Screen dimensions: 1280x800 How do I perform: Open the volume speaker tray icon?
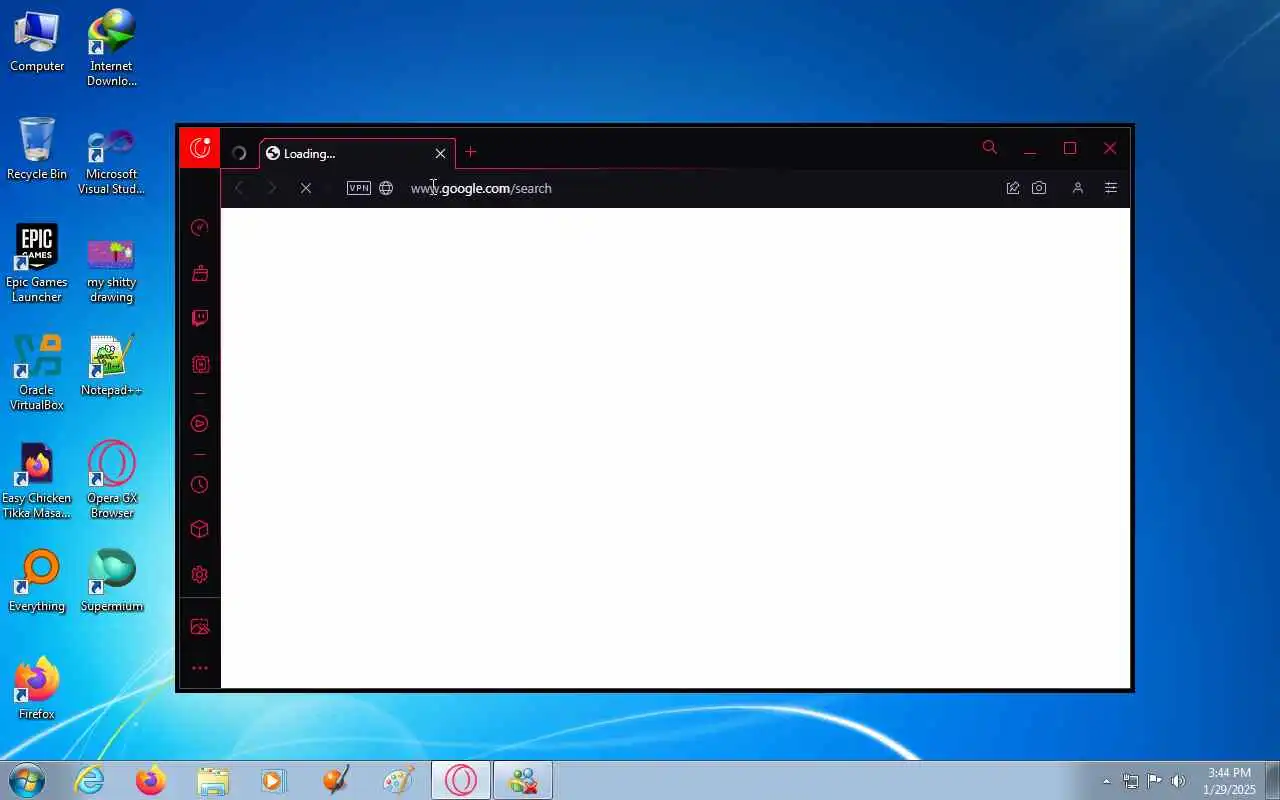coord(1178,781)
